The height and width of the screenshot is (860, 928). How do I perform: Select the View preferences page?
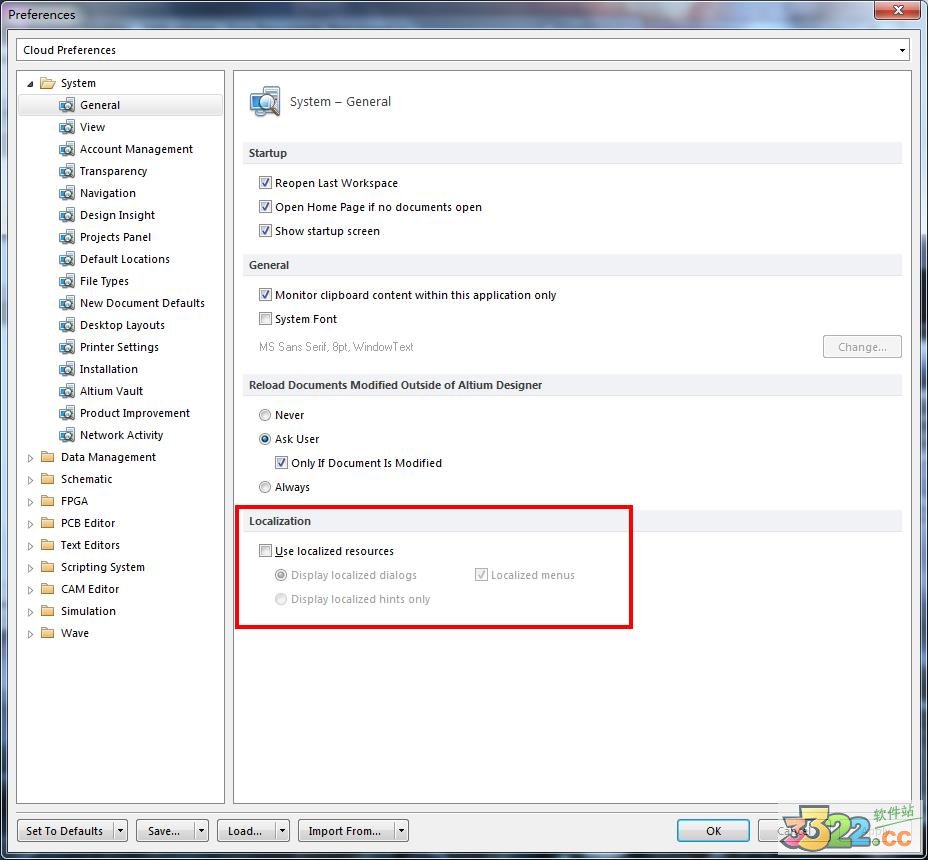click(92, 127)
